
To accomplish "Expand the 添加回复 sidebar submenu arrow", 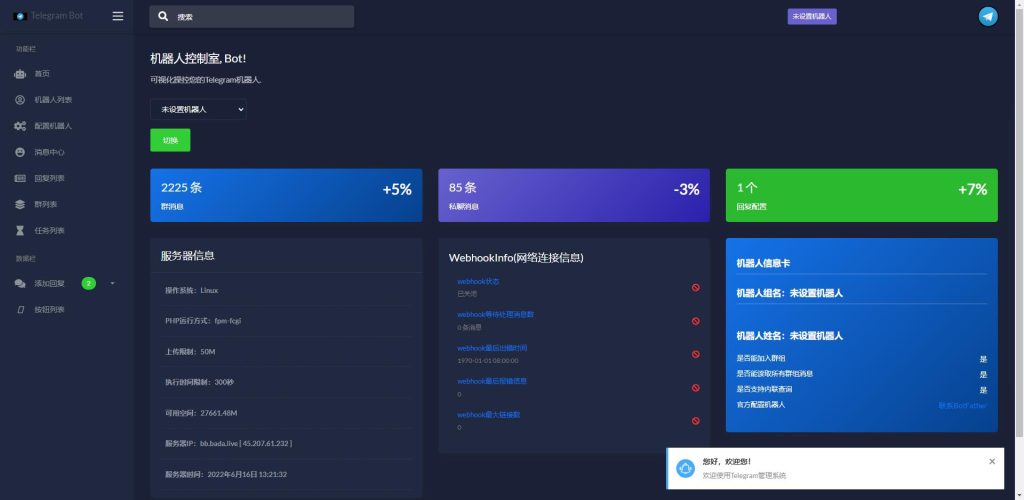I will 112,283.
